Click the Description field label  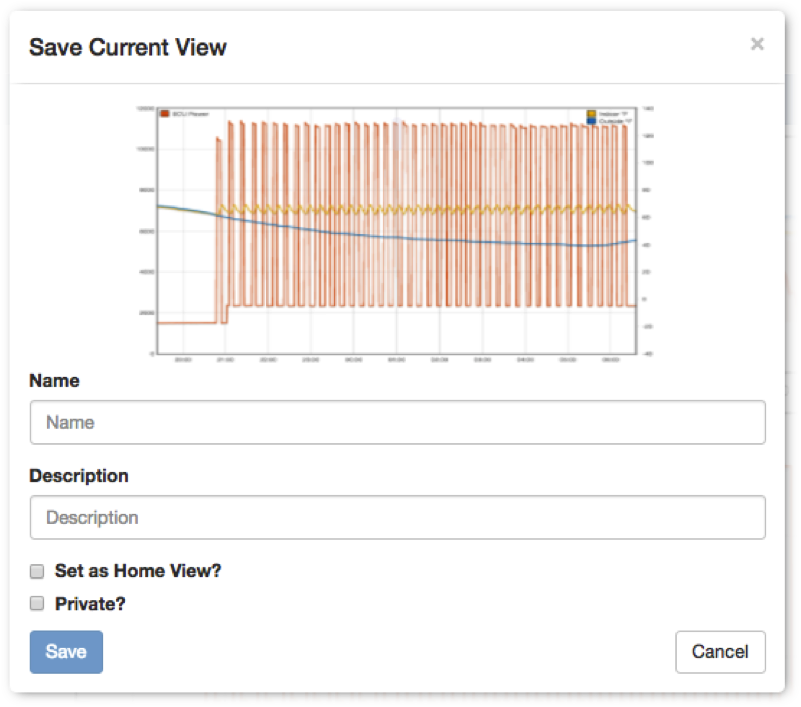(x=79, y=476)
